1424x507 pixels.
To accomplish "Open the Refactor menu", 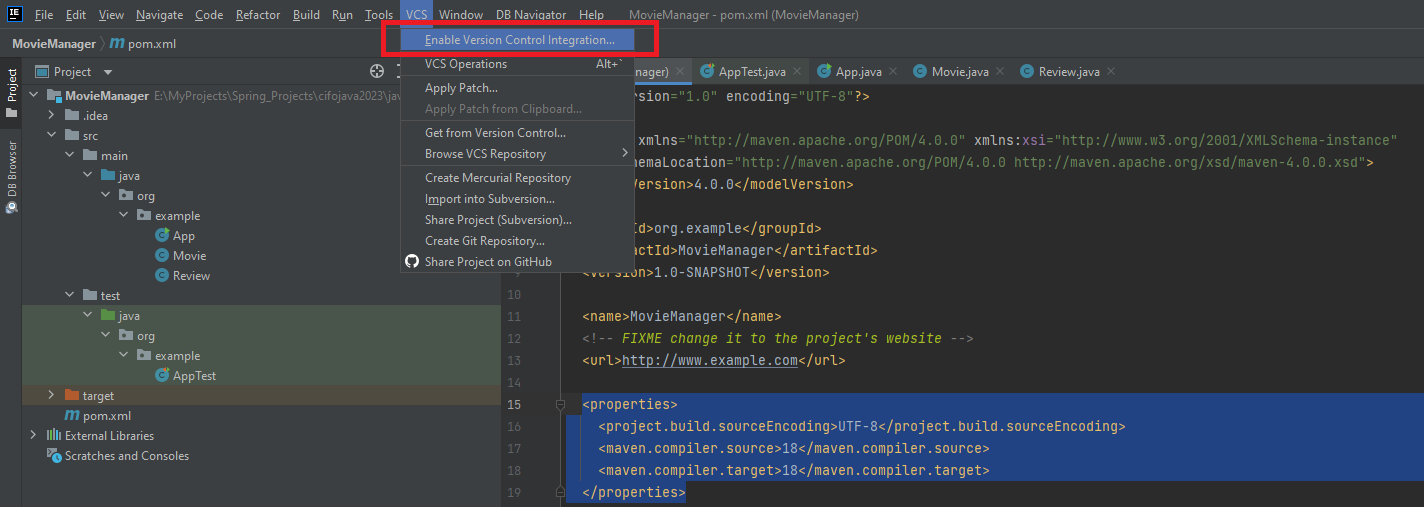I will (x=258, y=15).
